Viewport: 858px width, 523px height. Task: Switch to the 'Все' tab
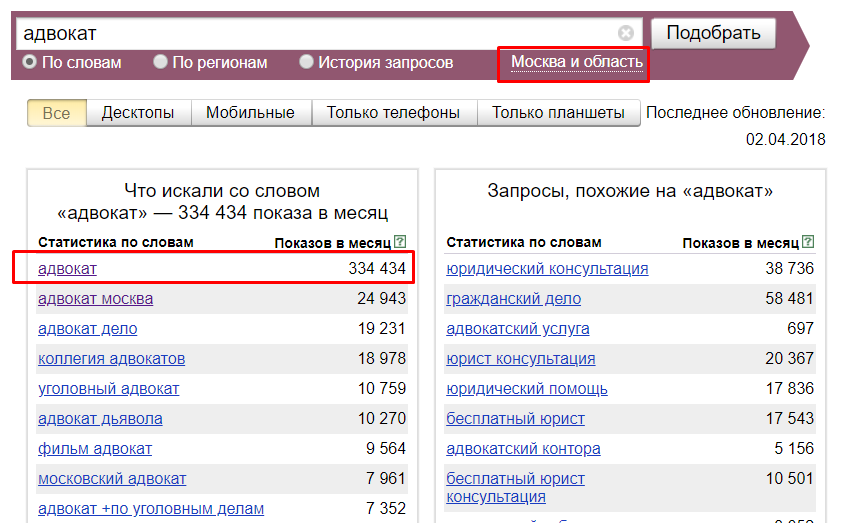pos(56,113)
